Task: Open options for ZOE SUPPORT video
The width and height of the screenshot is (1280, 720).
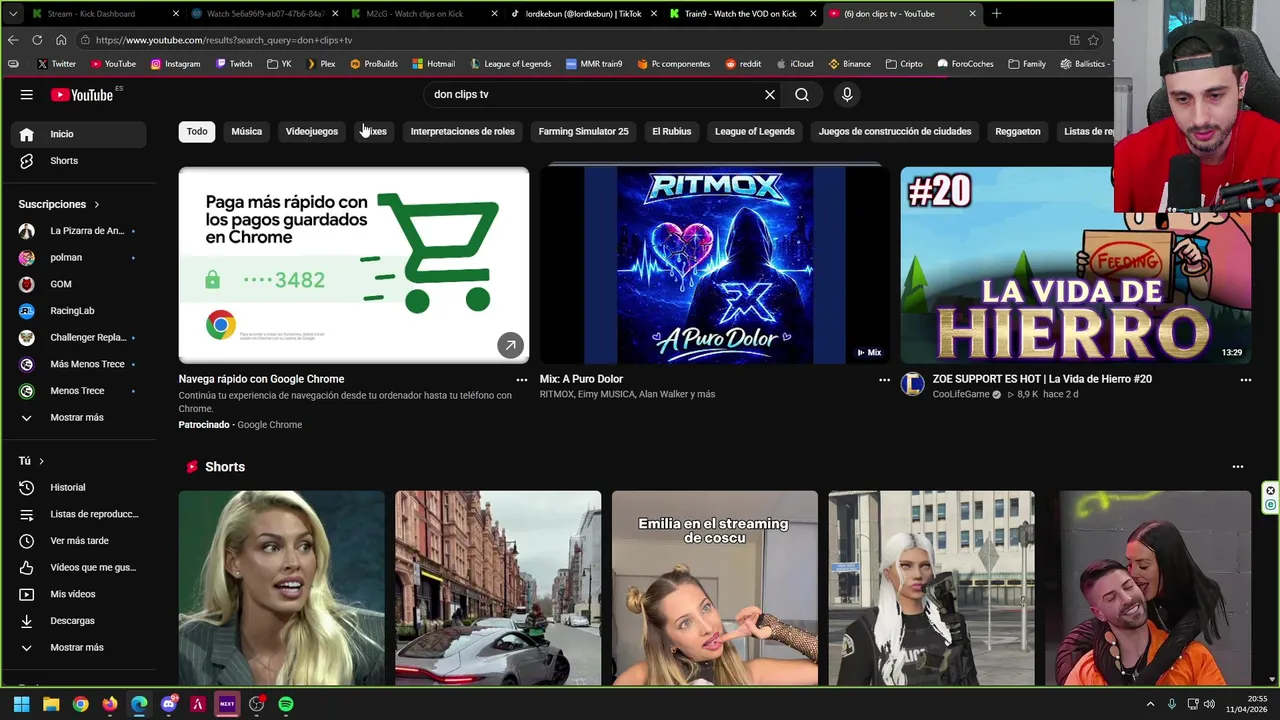Action: tap(1245, 380)
